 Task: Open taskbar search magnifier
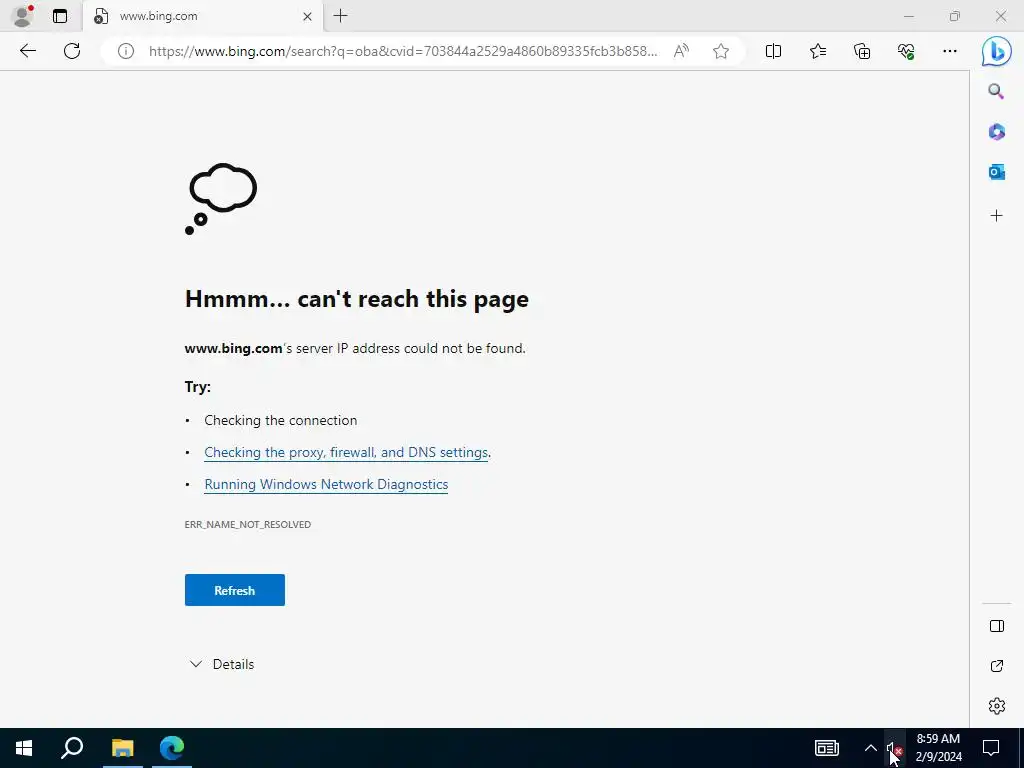(x=72, y=748)
